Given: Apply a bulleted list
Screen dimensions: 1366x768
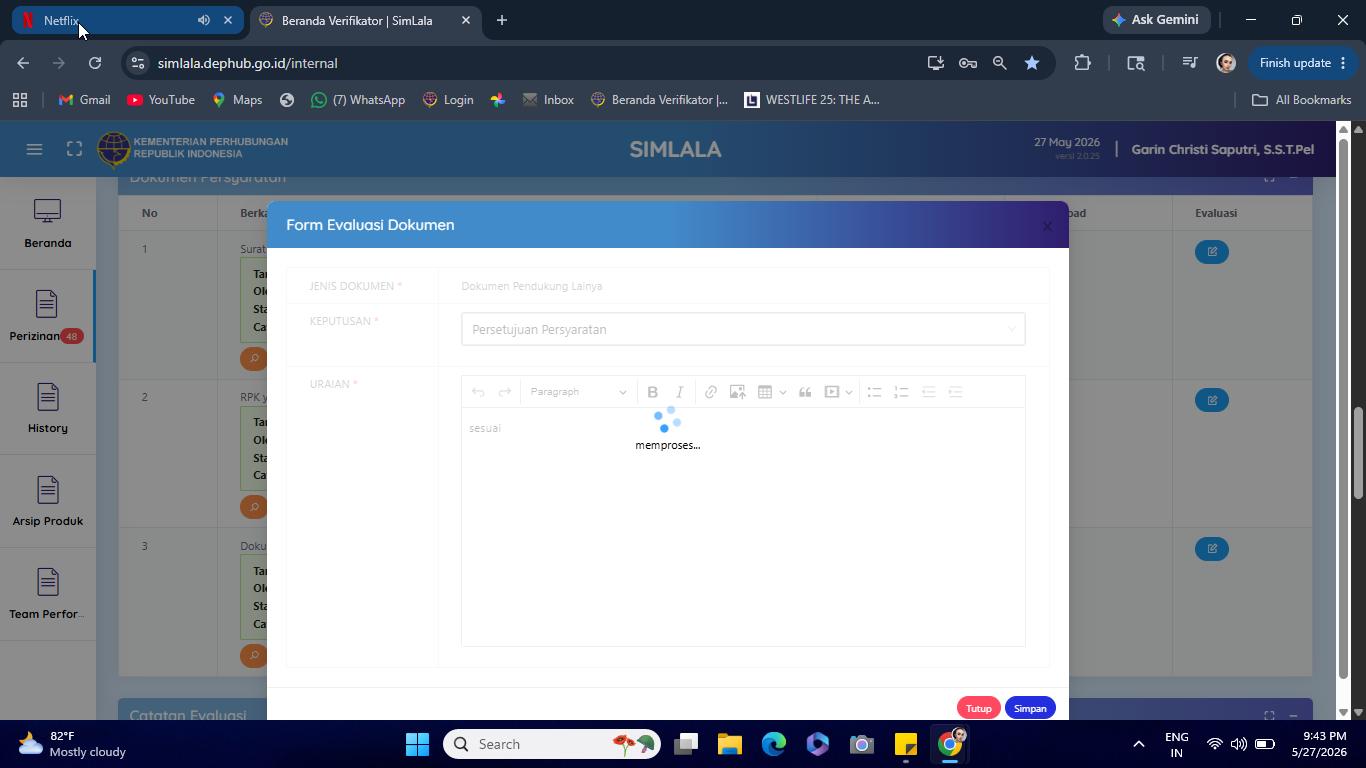Looking at the screenshot, I should coord(874,392).
